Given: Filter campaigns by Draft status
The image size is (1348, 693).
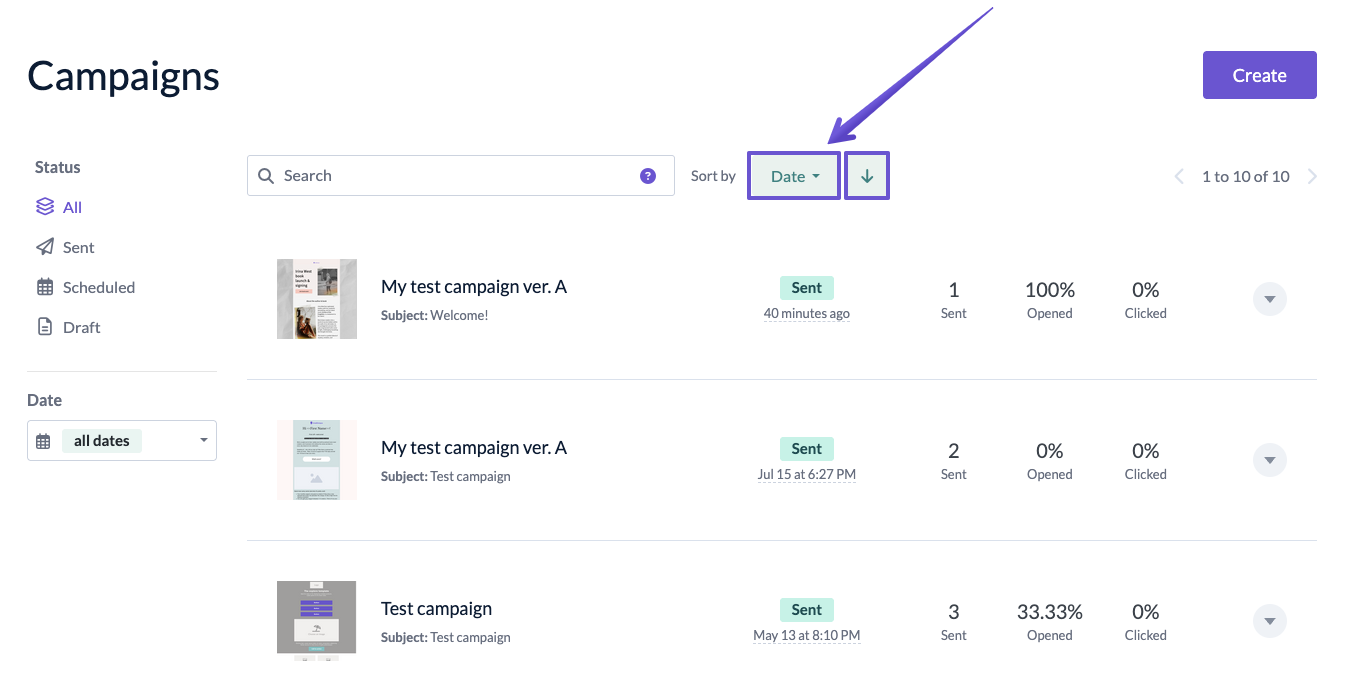Looking at the screenshot, I should pyautogui.click(x=81, y=327).
